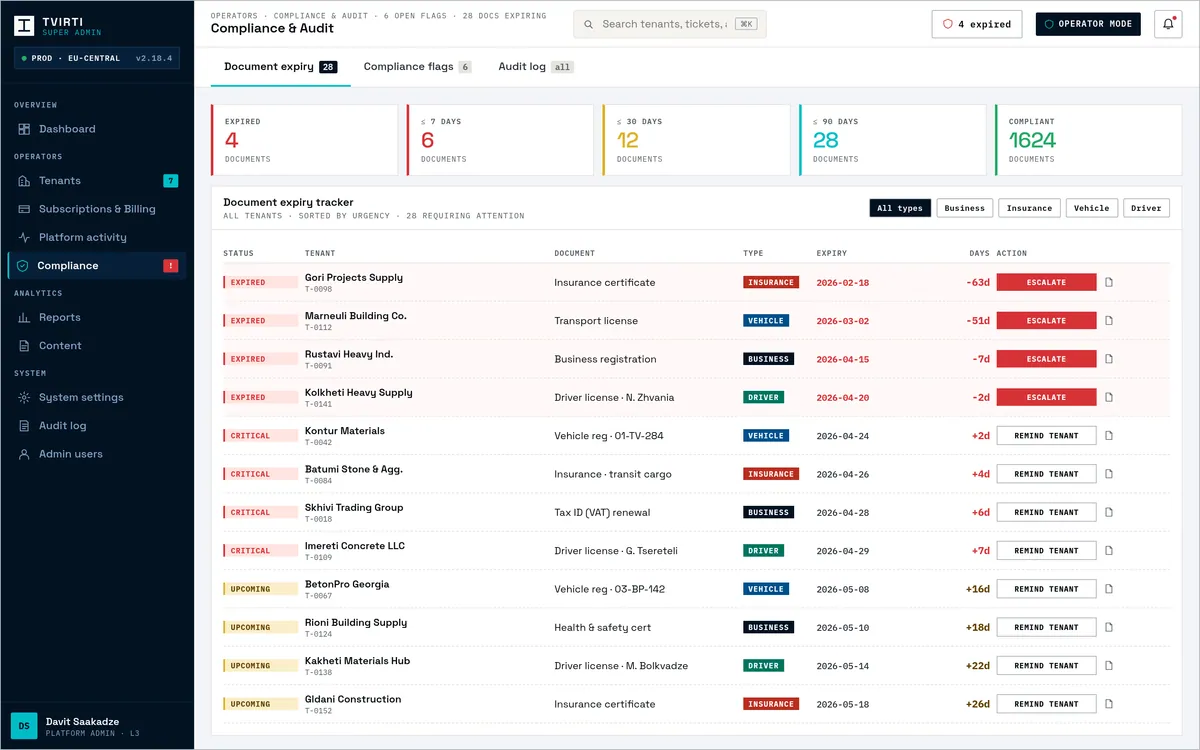
Task: Open document icon for Marneuli Building Co.
Action: 1109,321
